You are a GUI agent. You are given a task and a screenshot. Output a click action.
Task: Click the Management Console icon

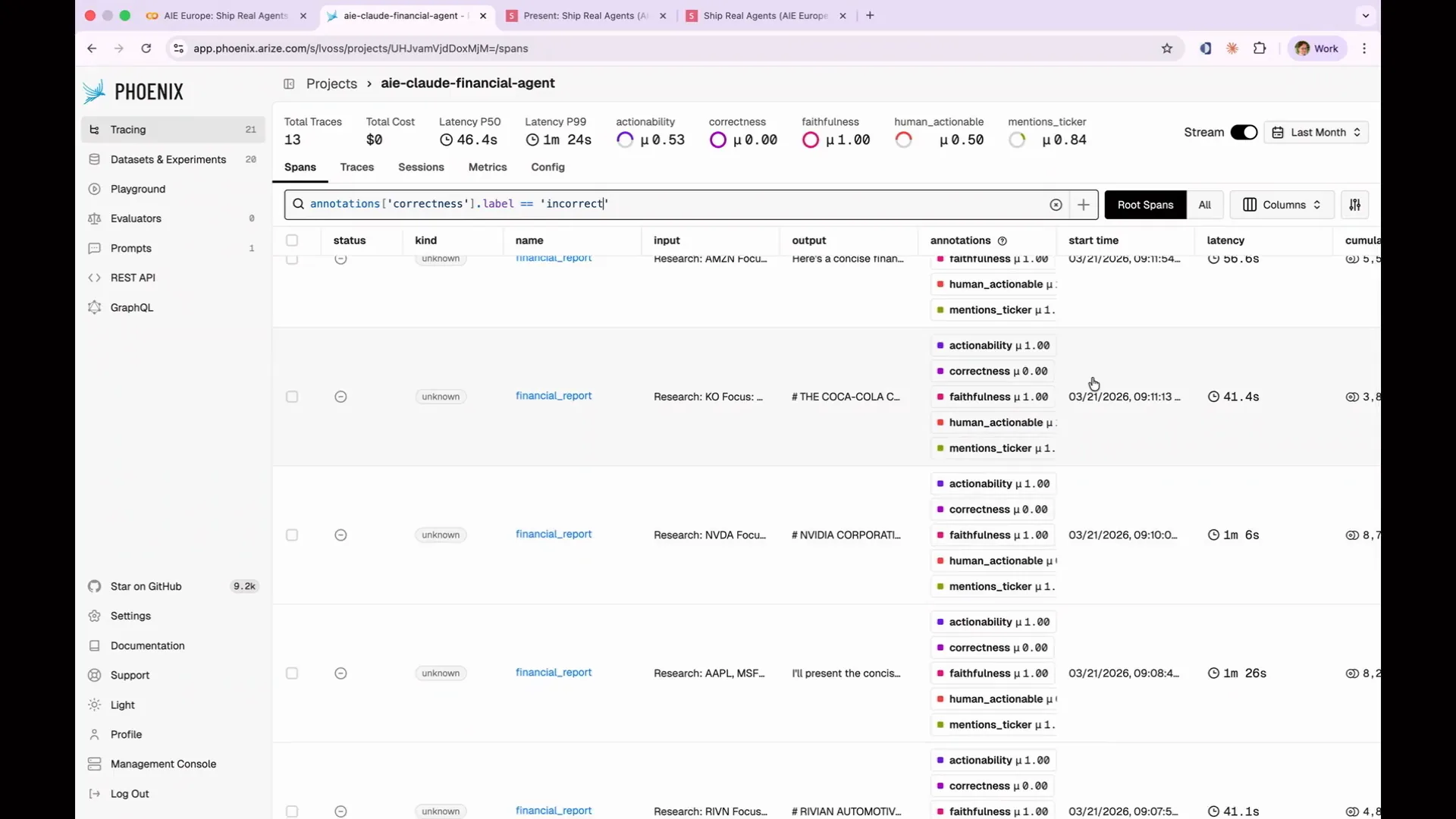[95, 764]
